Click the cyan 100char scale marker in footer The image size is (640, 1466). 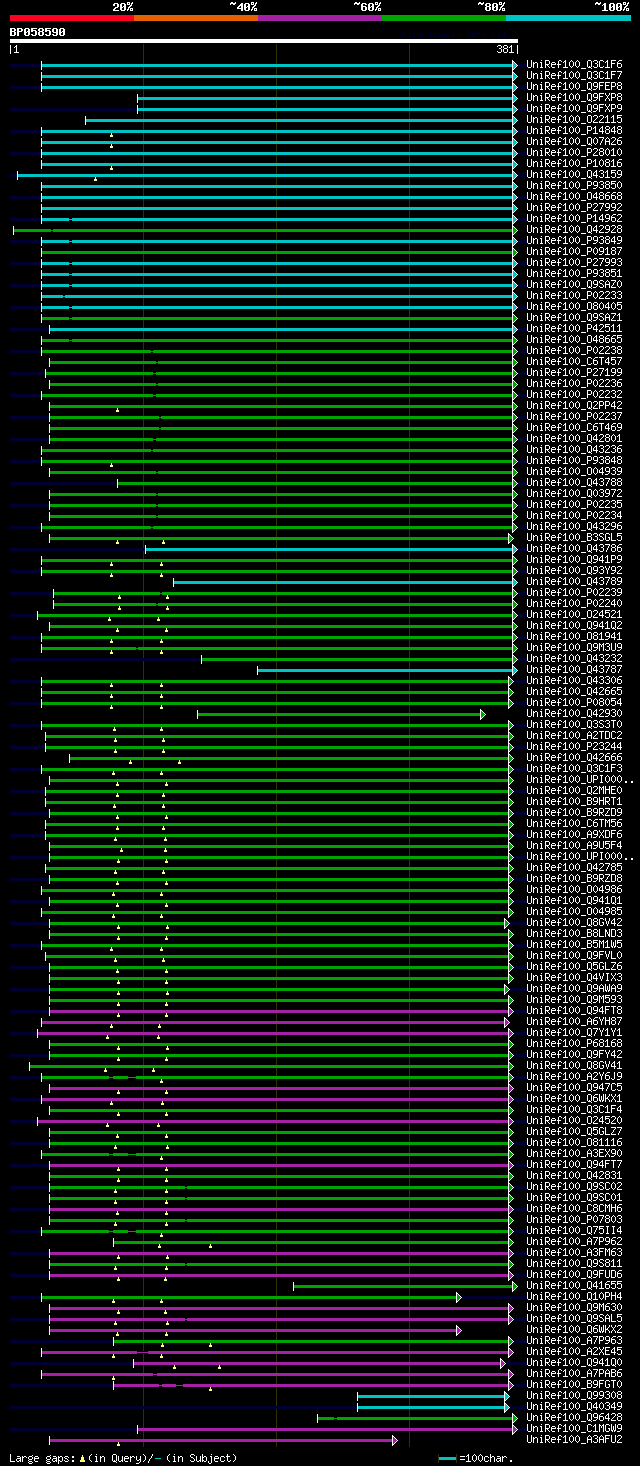tap(448, 1458)
